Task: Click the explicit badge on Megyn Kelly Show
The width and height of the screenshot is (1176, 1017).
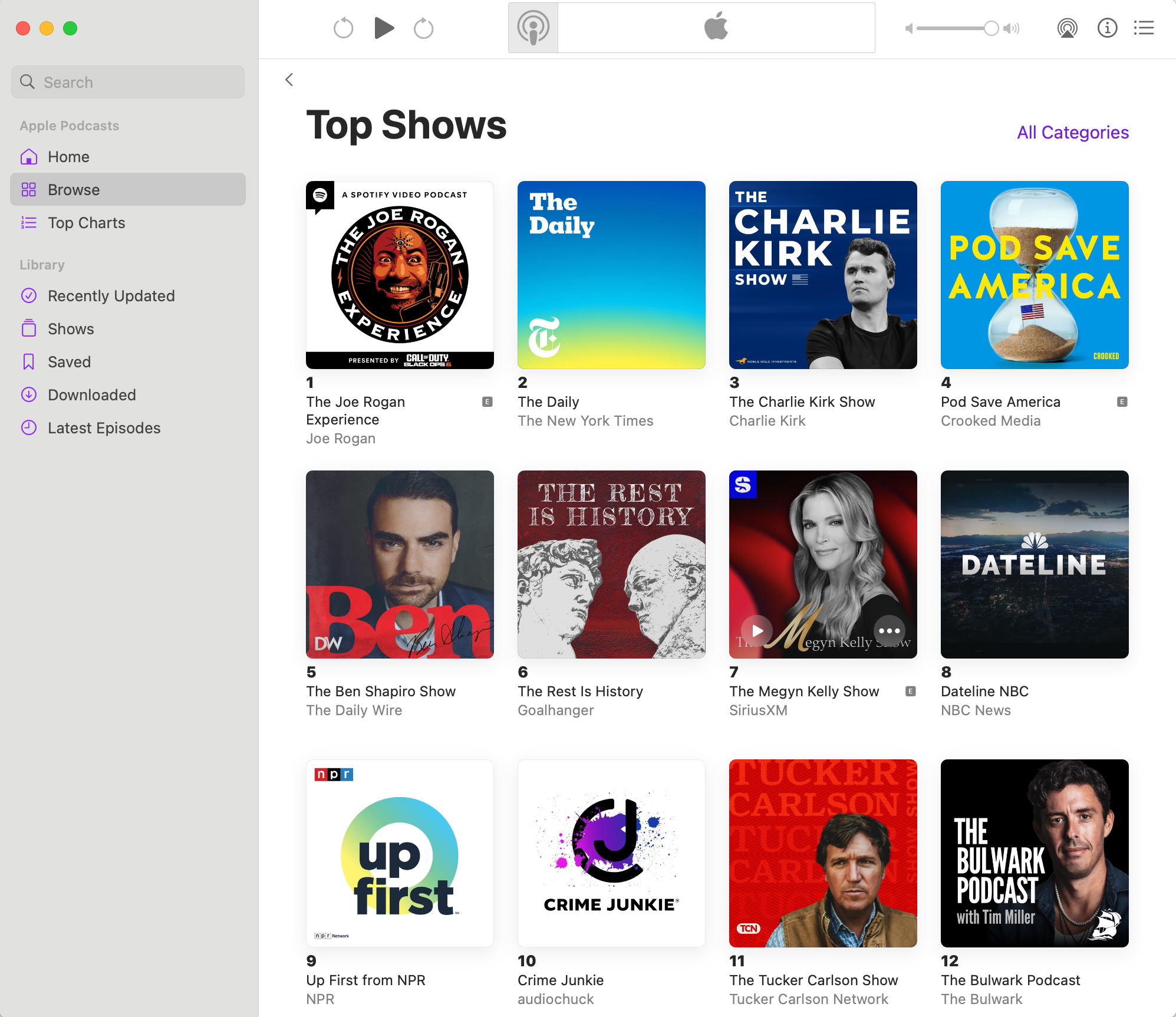Action: click(911, 692)
